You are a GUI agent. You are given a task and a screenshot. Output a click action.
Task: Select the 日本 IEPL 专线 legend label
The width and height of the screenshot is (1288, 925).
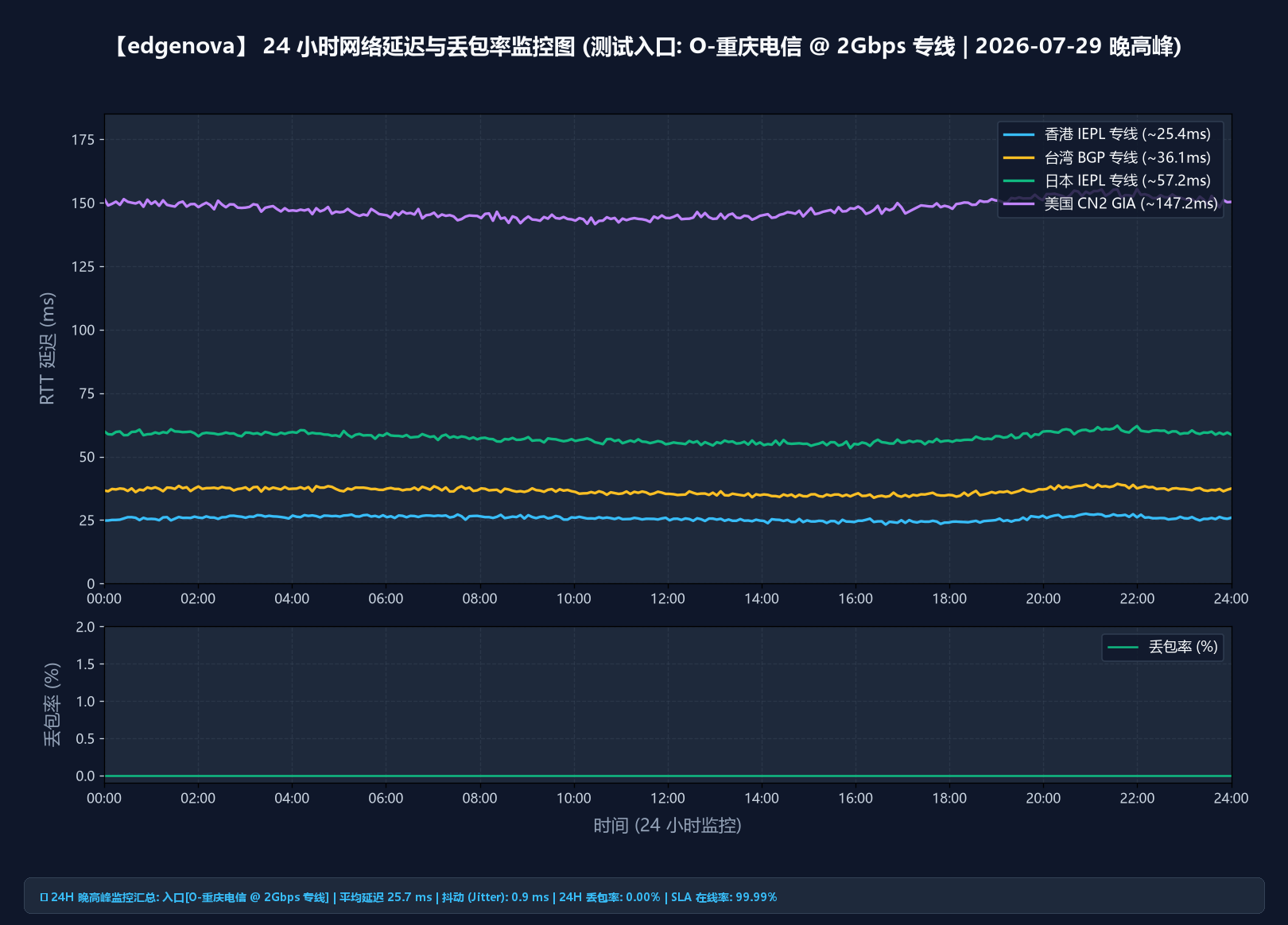tap(1127, 180)
